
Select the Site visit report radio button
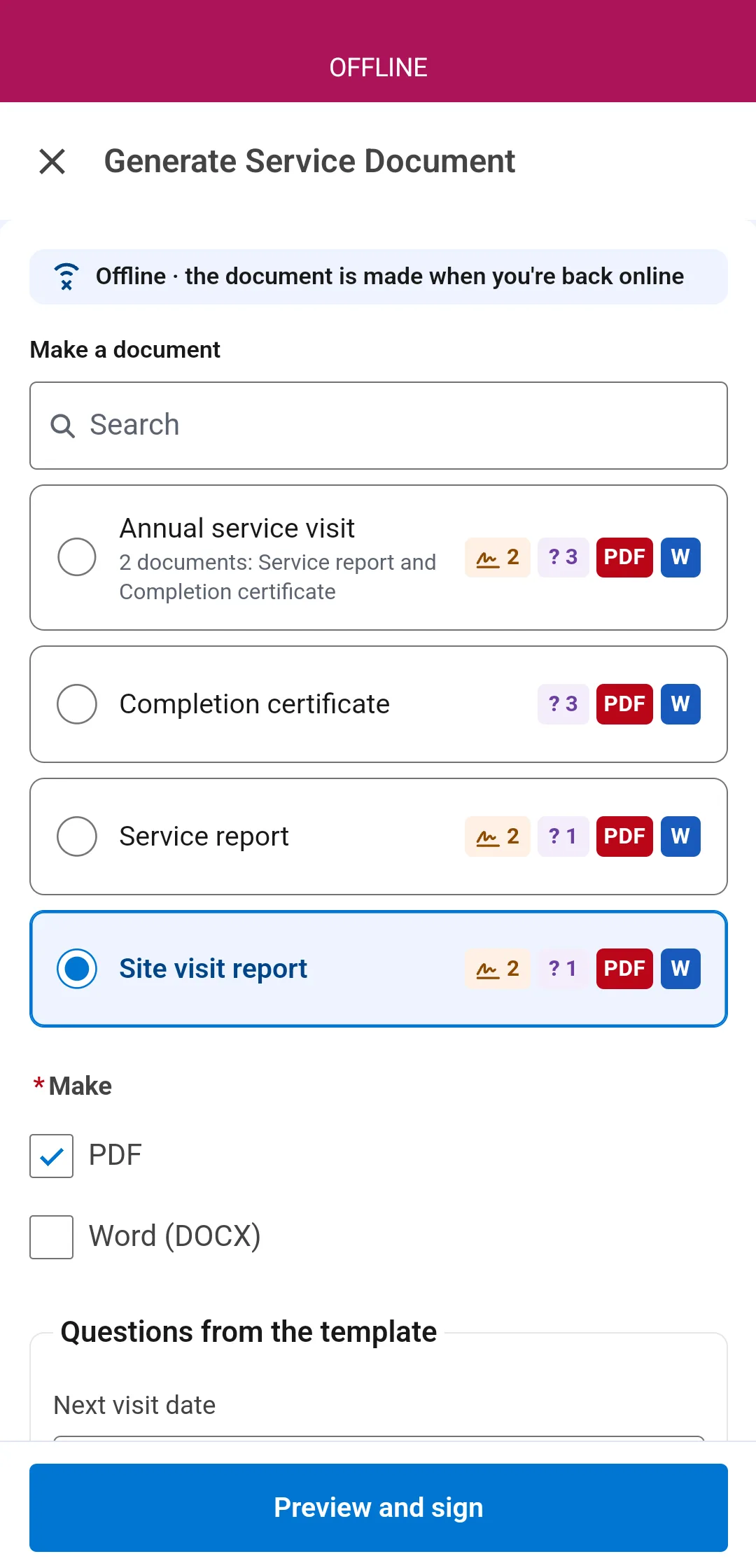[x=77, y=969]
